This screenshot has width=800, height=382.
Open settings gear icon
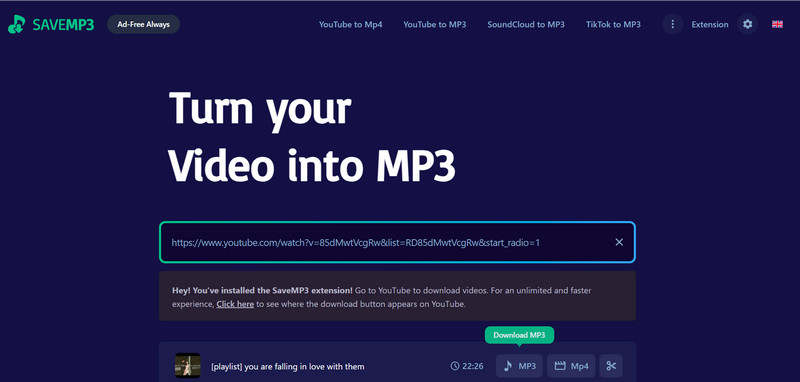click(747, 24)
